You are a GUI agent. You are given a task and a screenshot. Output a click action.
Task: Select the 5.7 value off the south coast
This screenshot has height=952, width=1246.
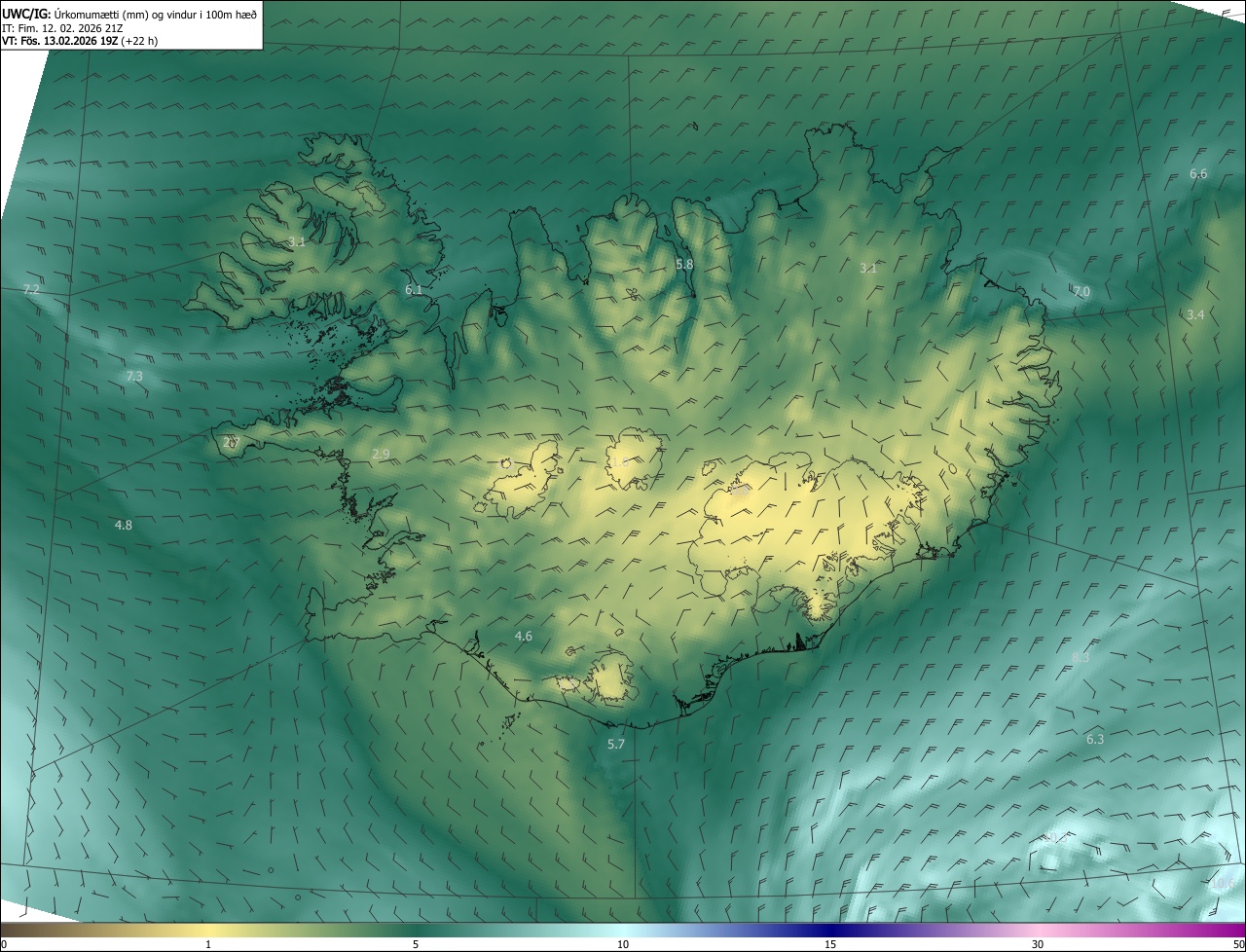[616, 744]
